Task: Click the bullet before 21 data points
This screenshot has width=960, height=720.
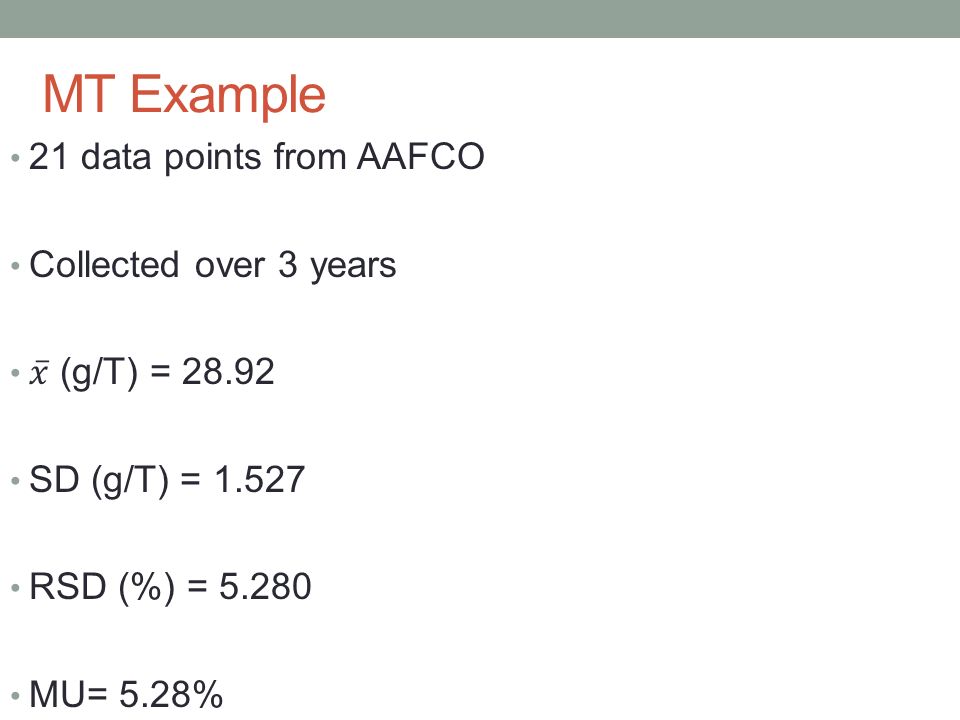Action: coord(15,158)
